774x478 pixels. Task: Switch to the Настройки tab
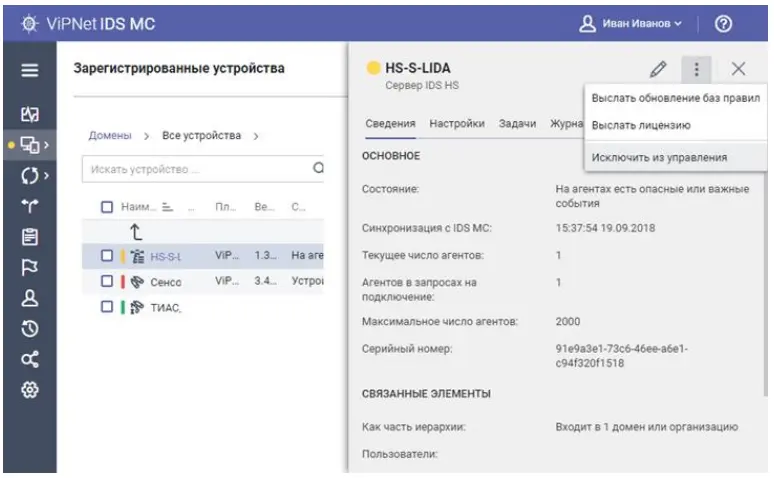point(457,123)
